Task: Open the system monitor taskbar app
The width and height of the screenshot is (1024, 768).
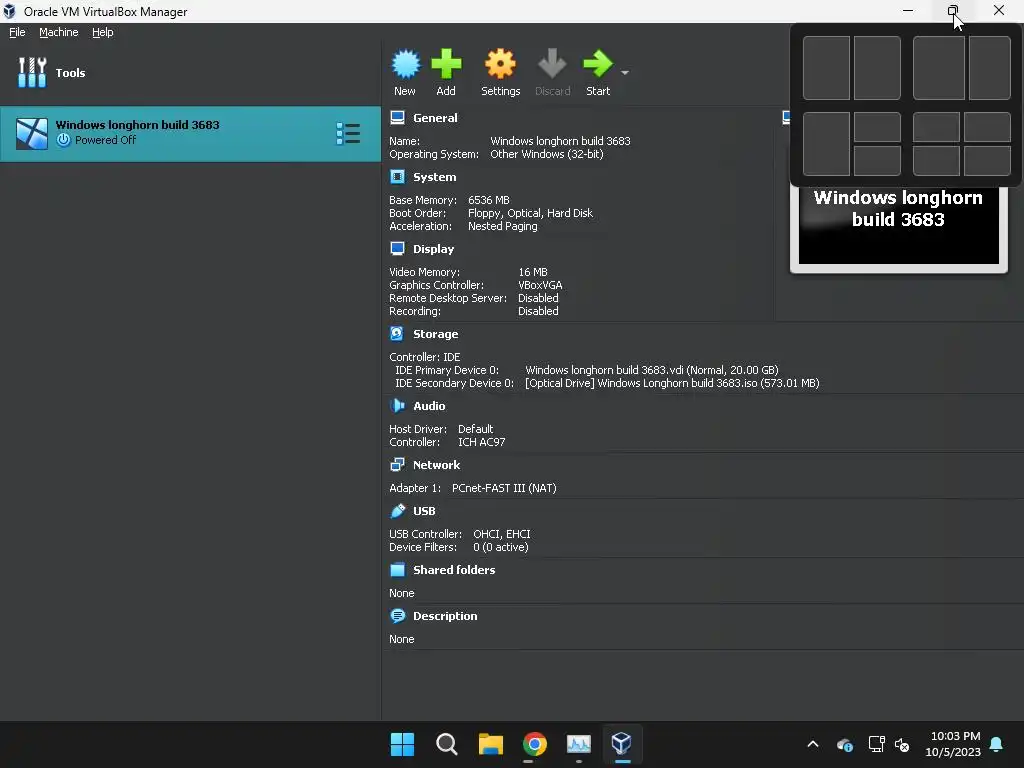Action: coord(579,744)
